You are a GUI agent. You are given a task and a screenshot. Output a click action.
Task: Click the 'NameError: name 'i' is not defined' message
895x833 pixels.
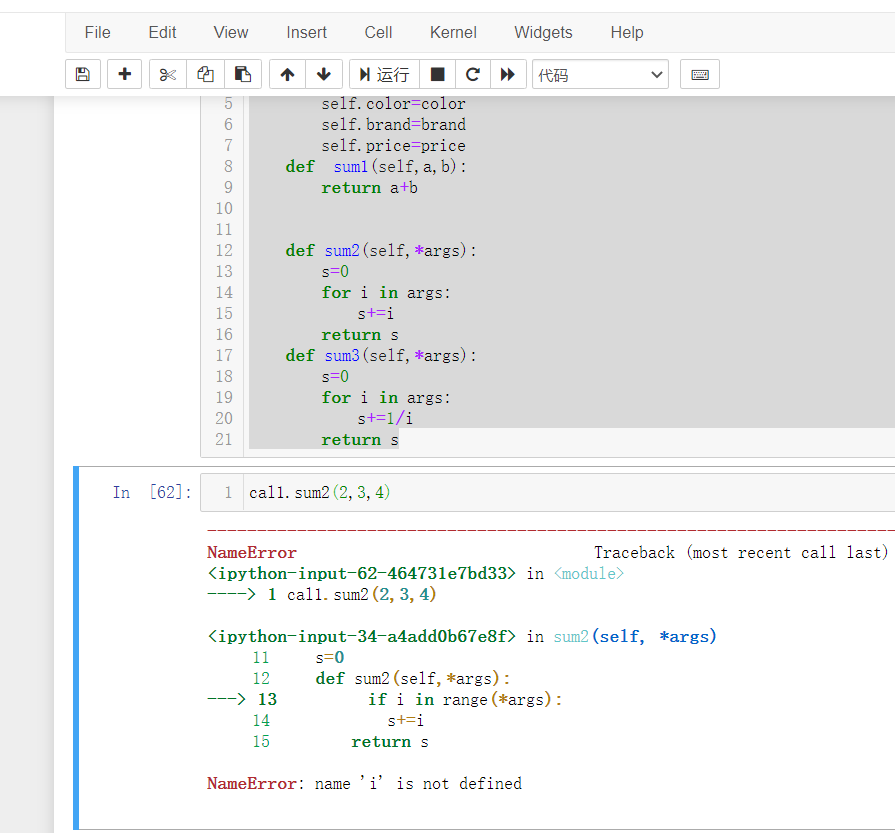[364, 783]
